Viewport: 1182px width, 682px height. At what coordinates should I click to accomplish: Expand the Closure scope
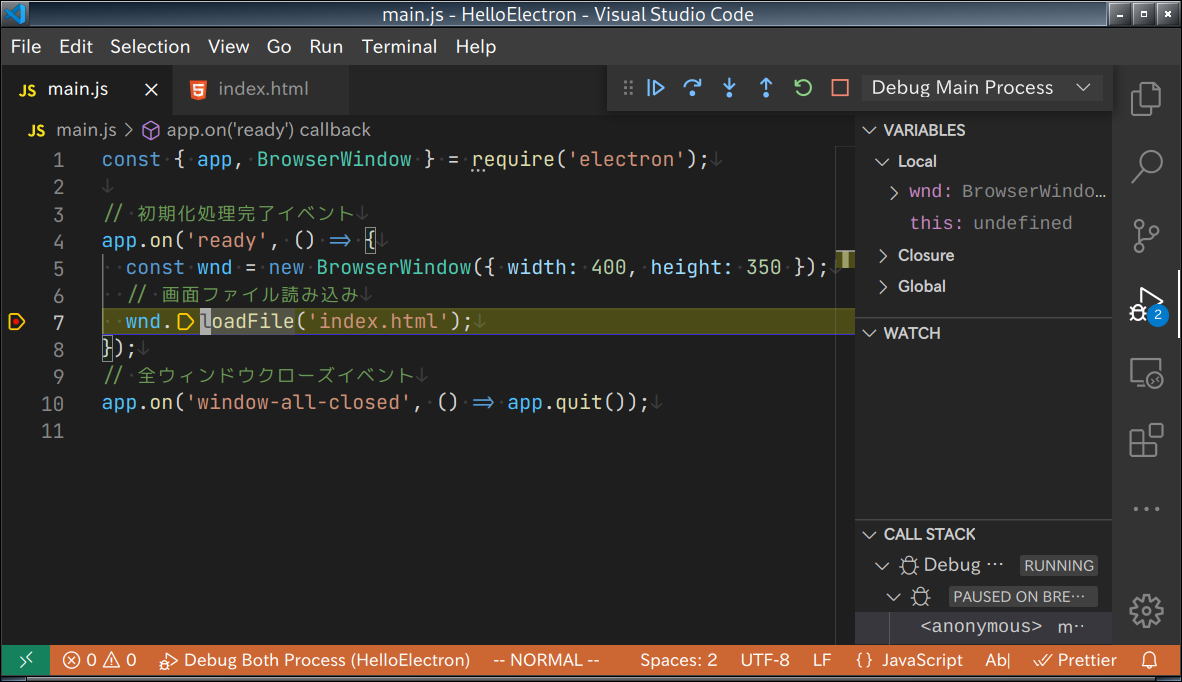(883, 256)
